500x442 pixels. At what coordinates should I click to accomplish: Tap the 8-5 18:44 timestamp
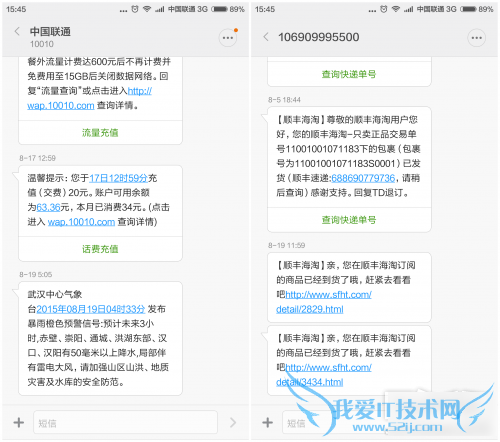pyautogui.click(x=284, y=100)
